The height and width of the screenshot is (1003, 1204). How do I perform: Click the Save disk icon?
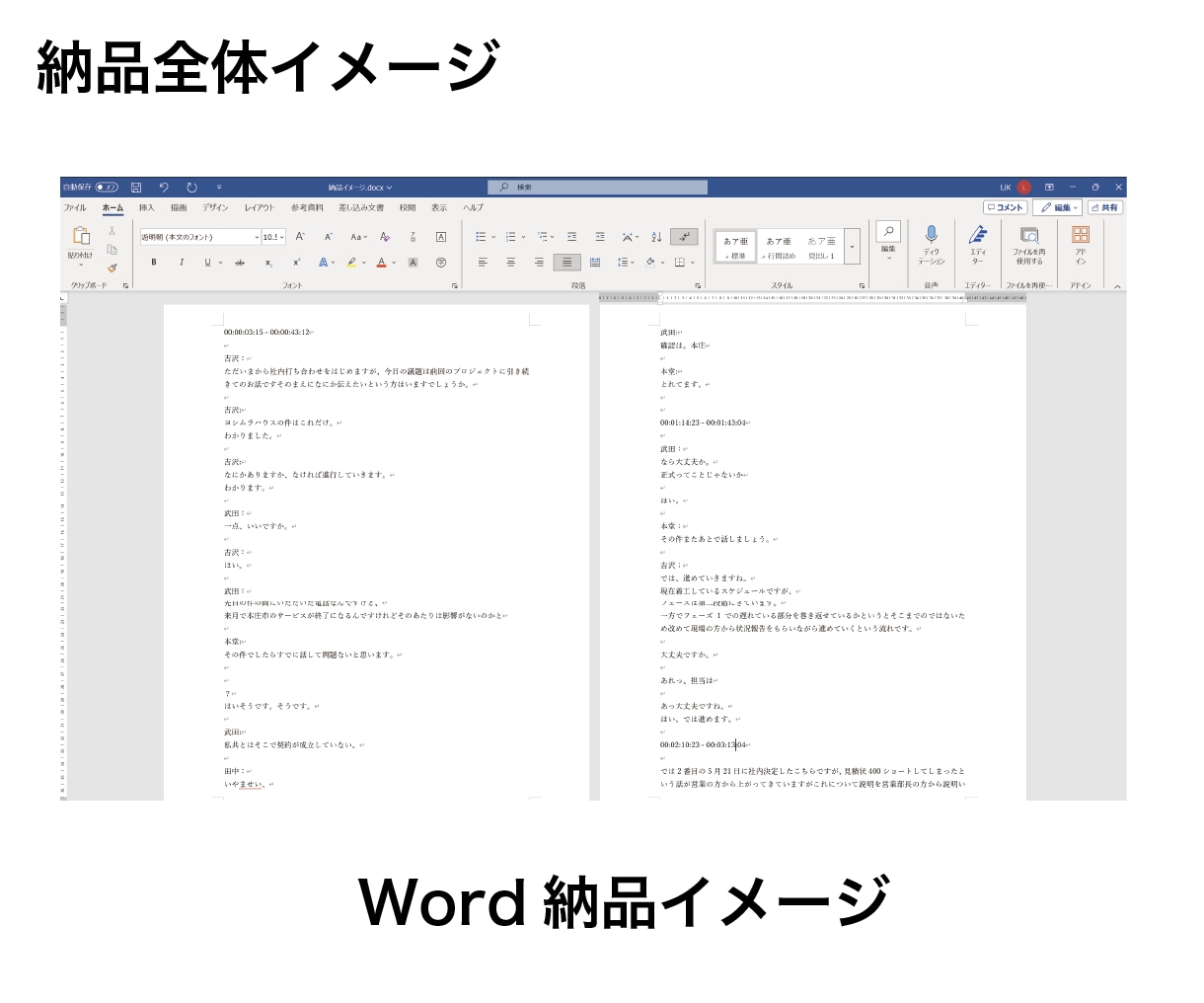136,188
